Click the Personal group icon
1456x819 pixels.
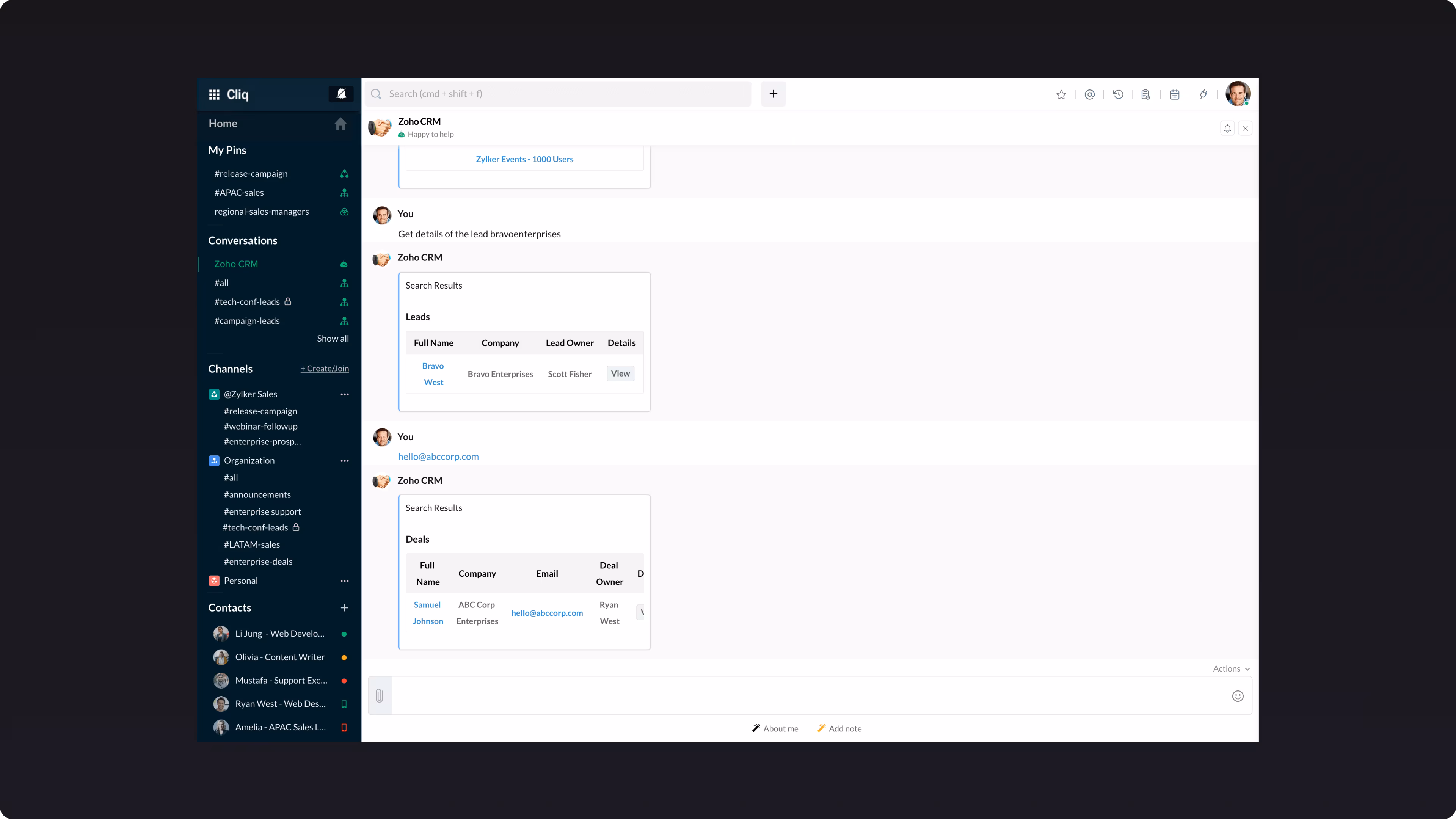[x=214, y=581]
